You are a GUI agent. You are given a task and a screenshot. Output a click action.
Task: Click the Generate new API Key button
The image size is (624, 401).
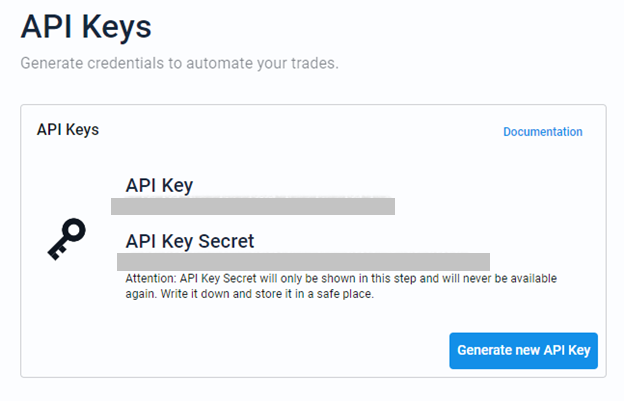[523, 350]
